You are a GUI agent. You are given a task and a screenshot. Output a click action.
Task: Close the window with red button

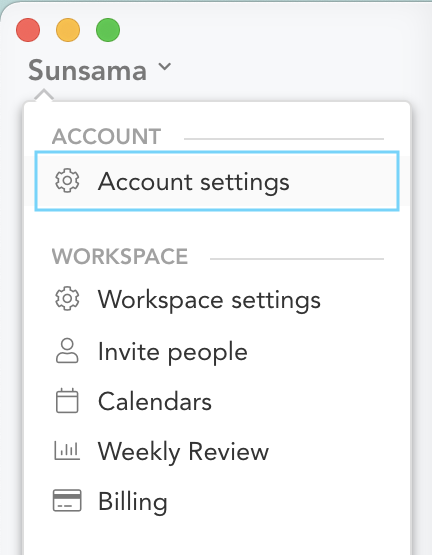28,30
